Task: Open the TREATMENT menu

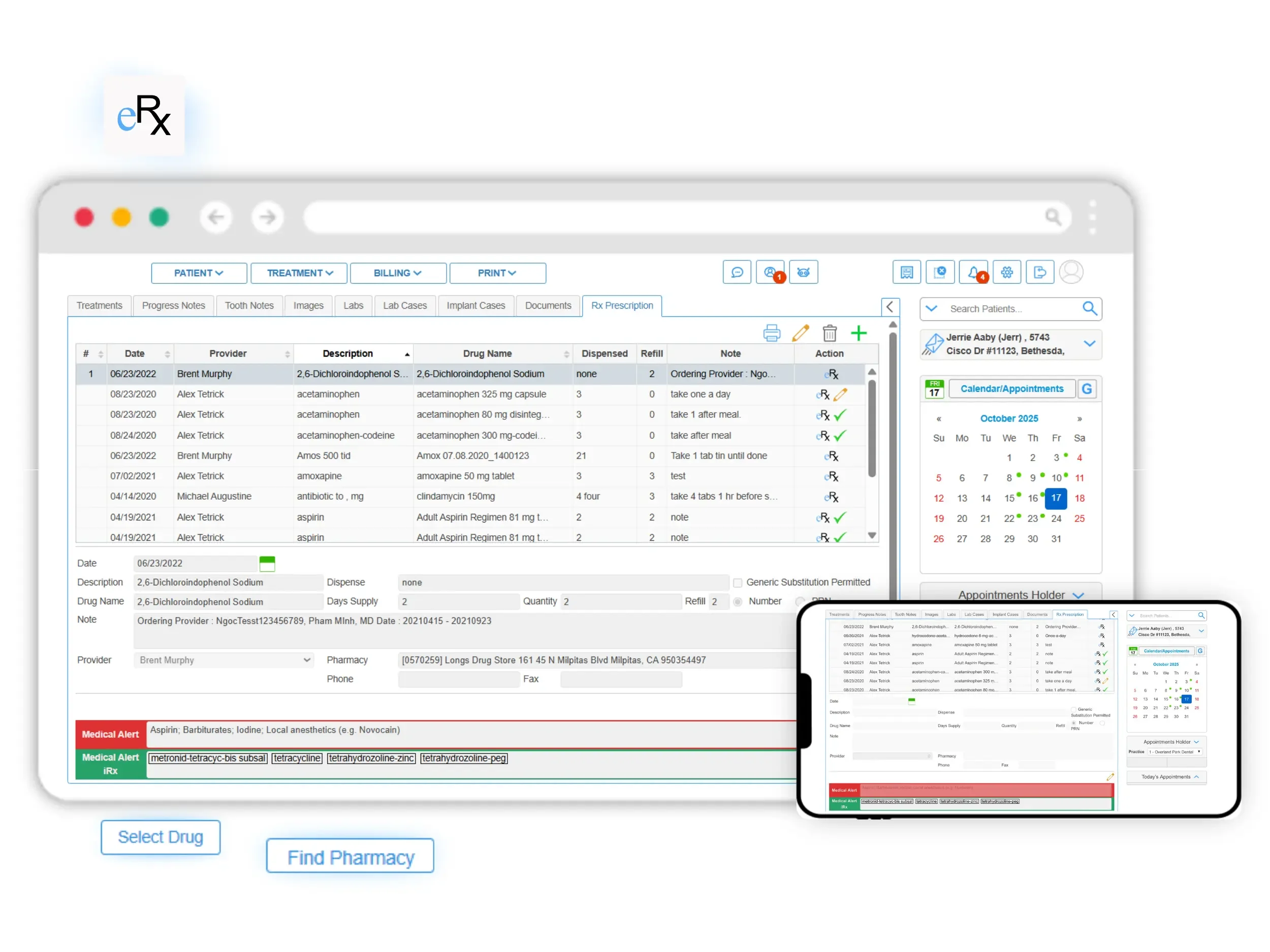Action: (x=299, y=273)
